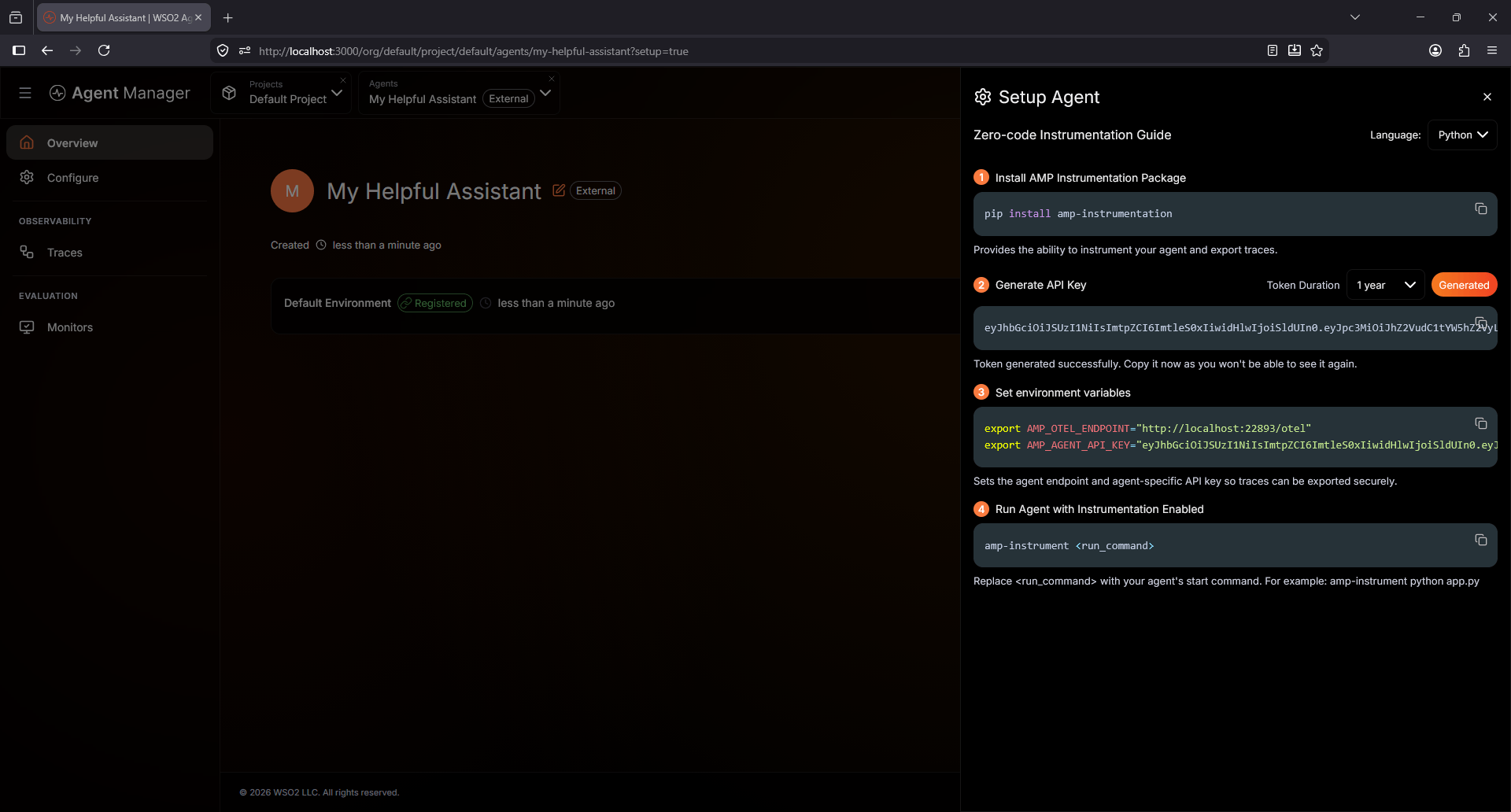The image size is (1511, 812).
Task: Copy the amp-instrument run command
Action: [x=1480, y=540]
